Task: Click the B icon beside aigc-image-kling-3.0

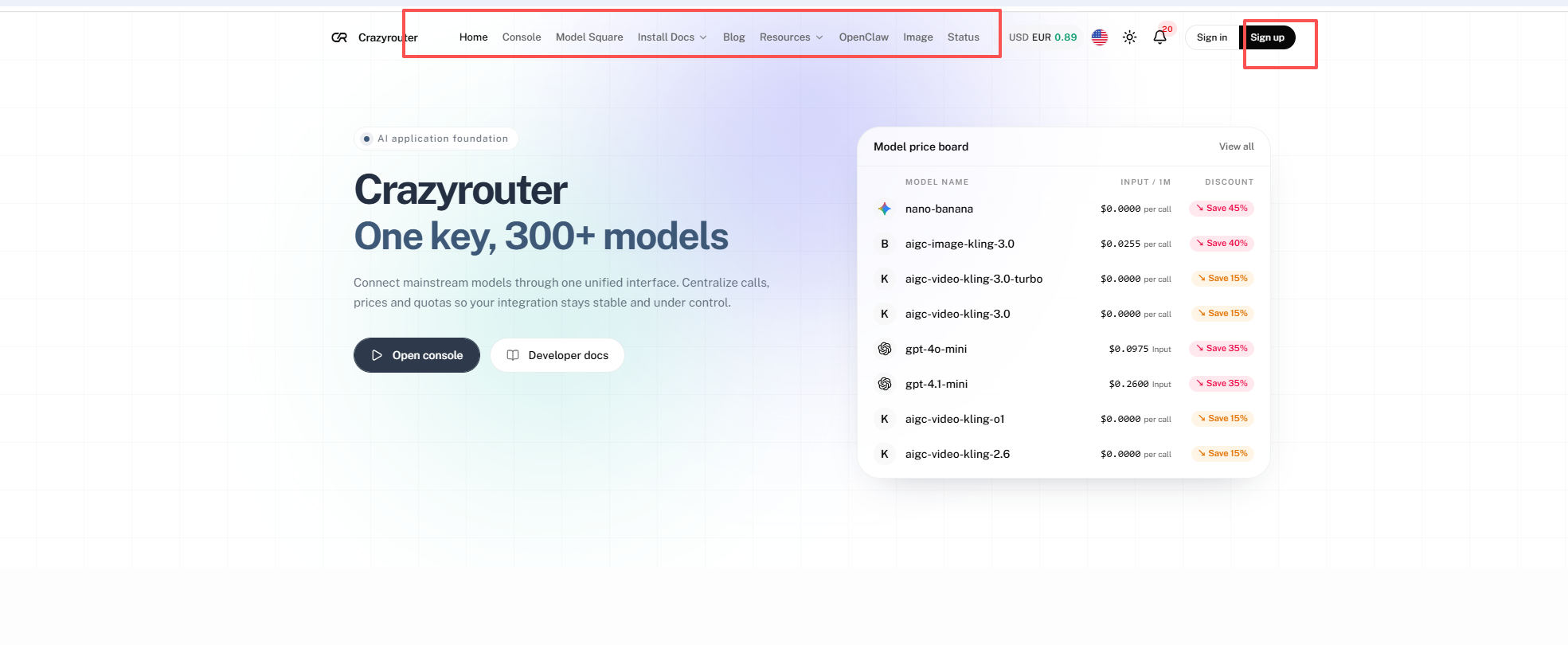Action: (x=884, y=244)
